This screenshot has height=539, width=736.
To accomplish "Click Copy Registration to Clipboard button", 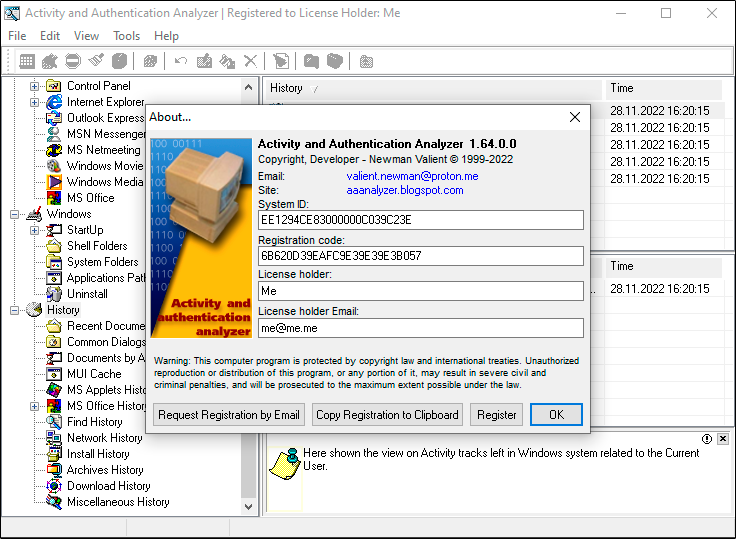I will click(387, 415).
